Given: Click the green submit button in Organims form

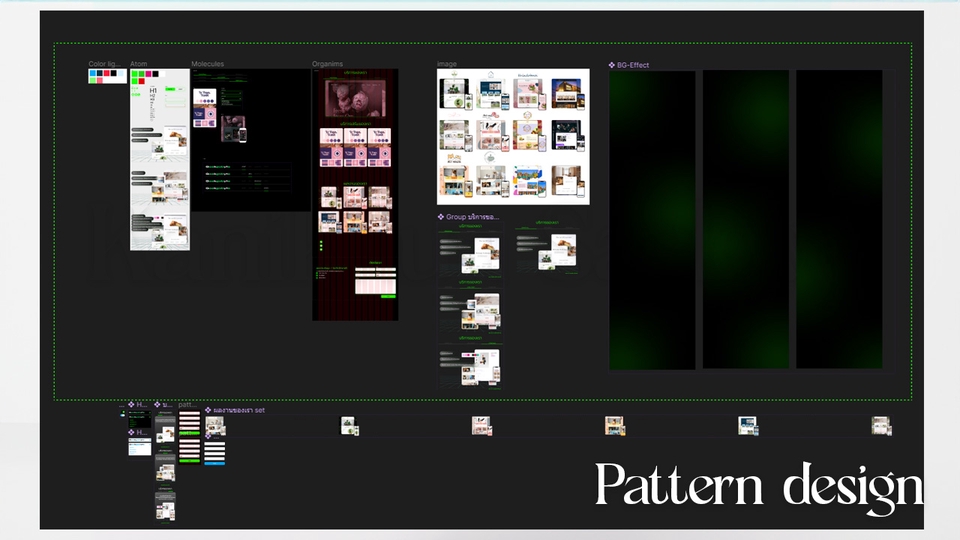Looking at the screenshot, I should tap(388, 296).
